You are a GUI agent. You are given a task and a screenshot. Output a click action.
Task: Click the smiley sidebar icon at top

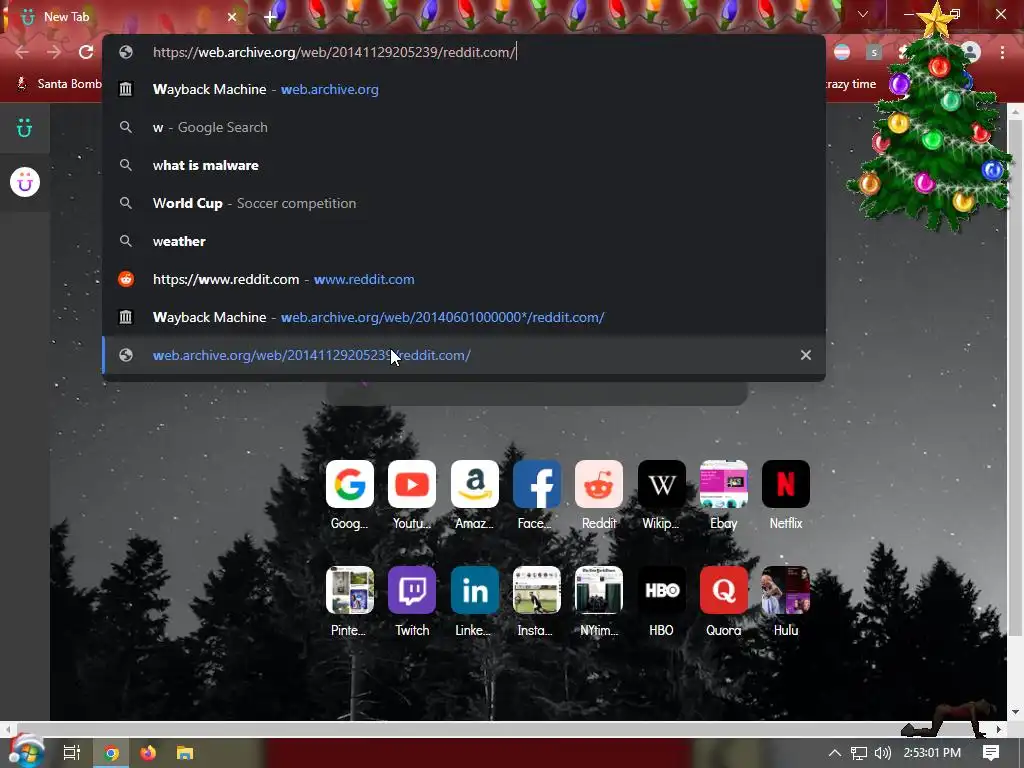(25, 128)
